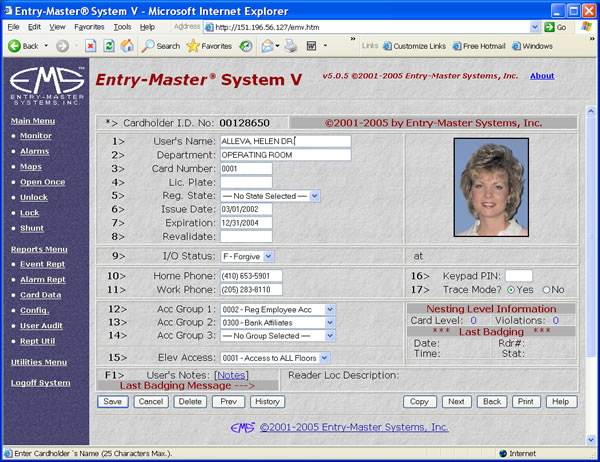The image size is (600, 462).
Task: Expand the address bar URL dropdown
Action: pyautogui.click(x=535, y=27)
